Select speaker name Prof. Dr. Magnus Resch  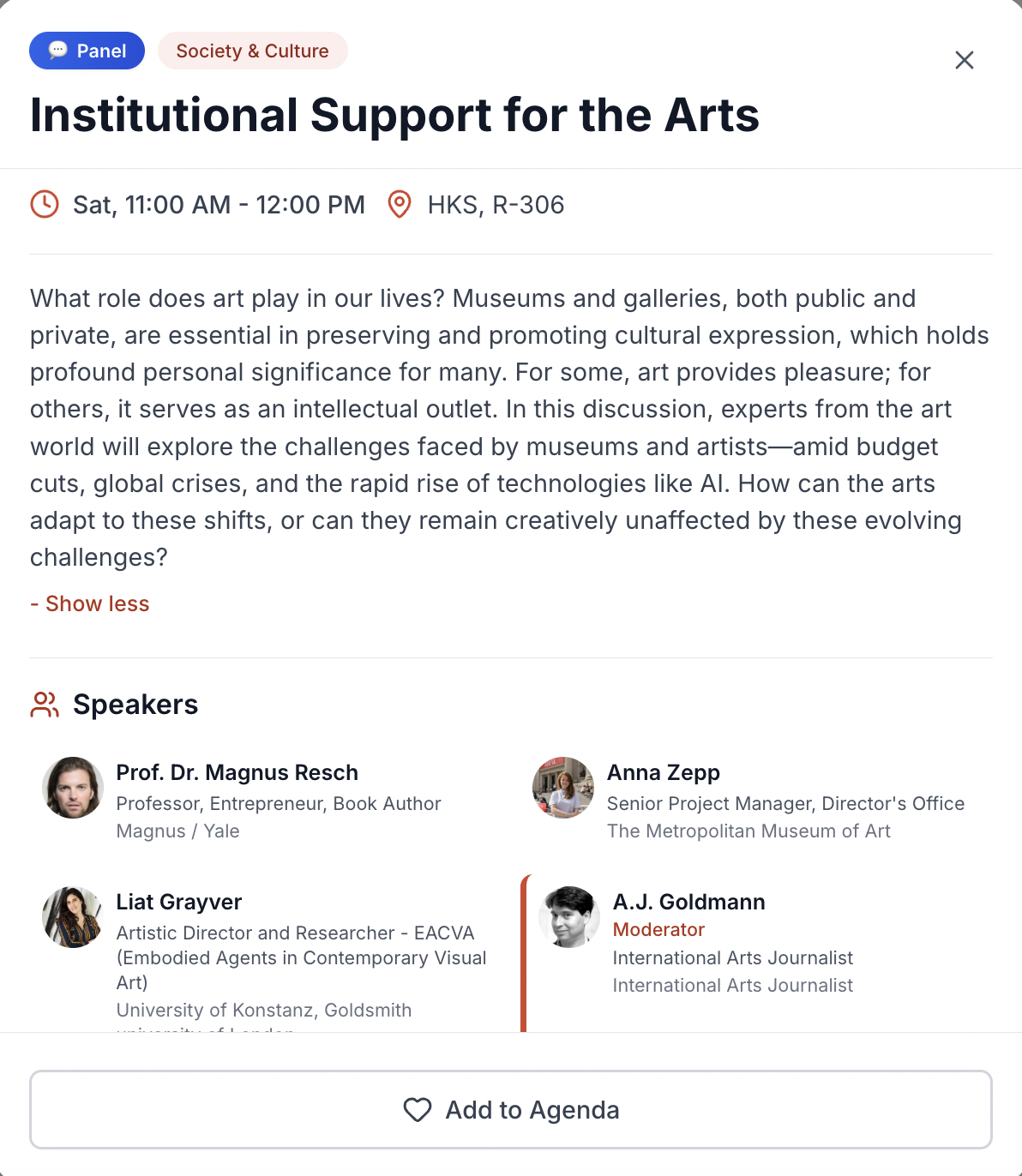click(x=237, y=772)
